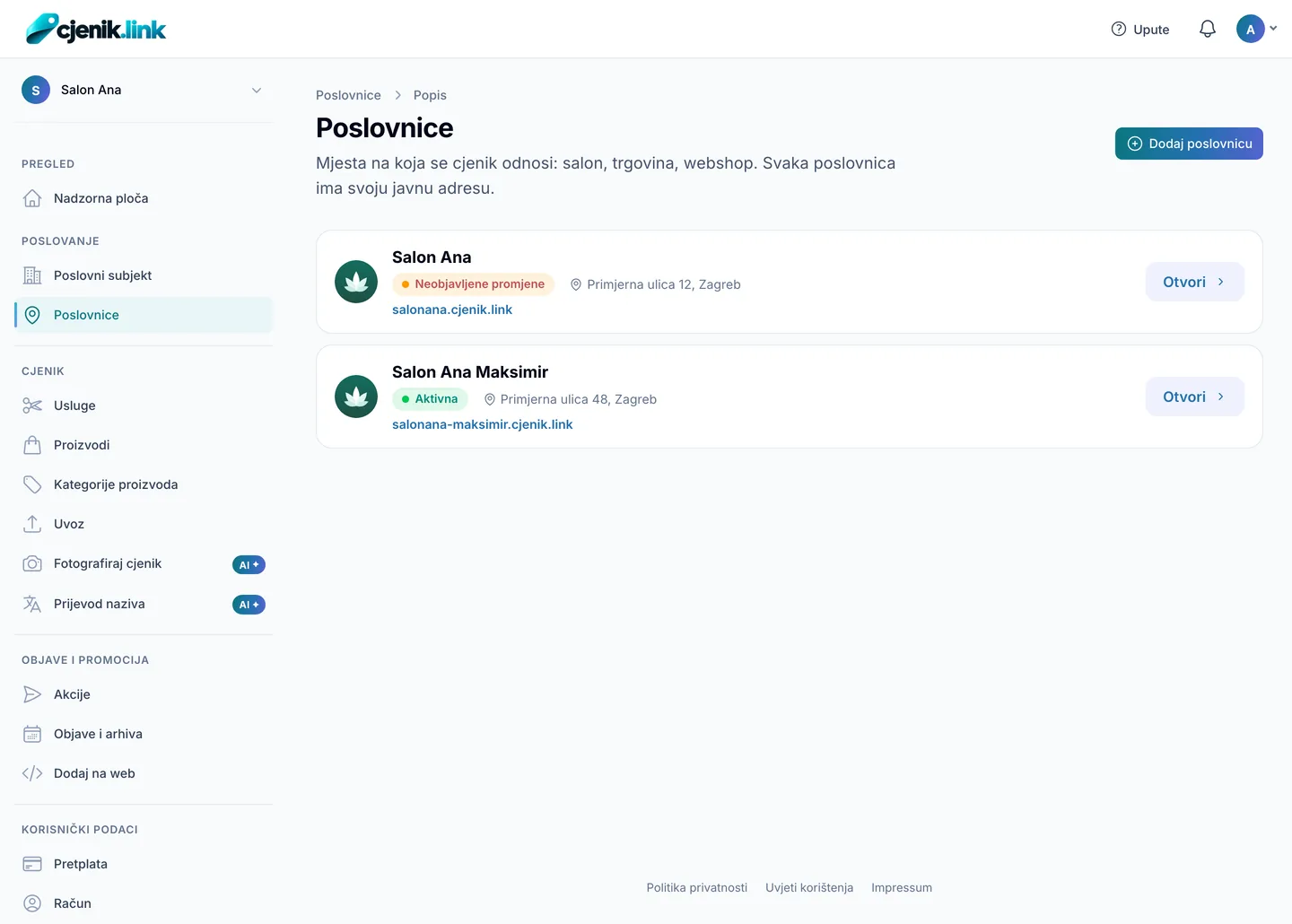Image resolution: width=1292 pixels, height=924 pixels.
Task: Click chevron on Salon Ana Maksimir Otvori
Action: click(1220, 397)
